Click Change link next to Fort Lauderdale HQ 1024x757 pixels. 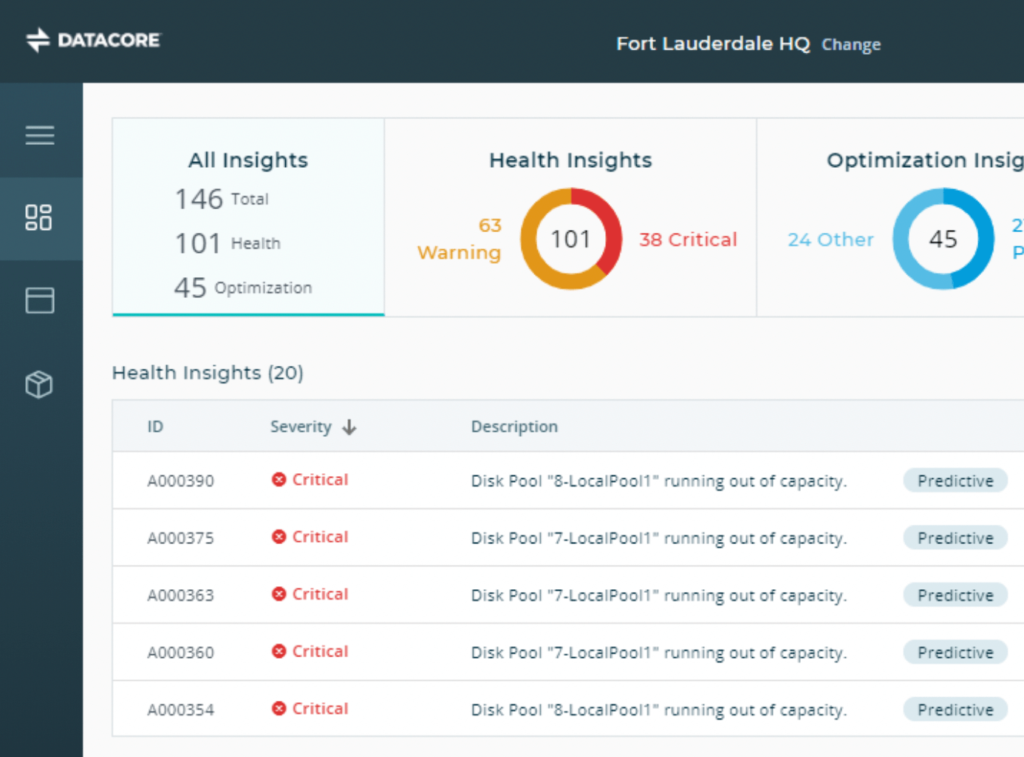tap(851, 44)
